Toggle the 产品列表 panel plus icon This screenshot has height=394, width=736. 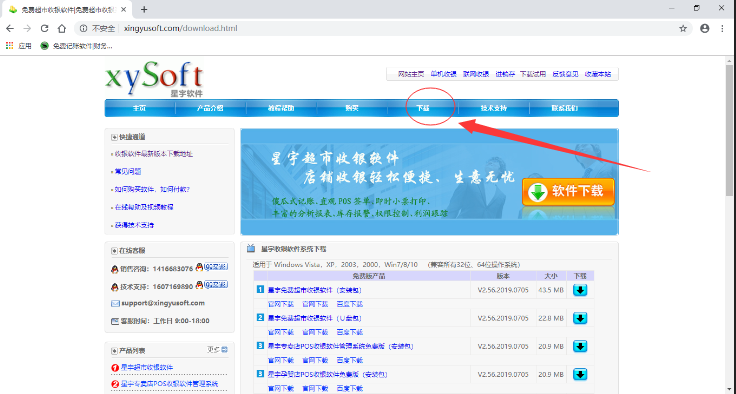(x=114, y=351)
